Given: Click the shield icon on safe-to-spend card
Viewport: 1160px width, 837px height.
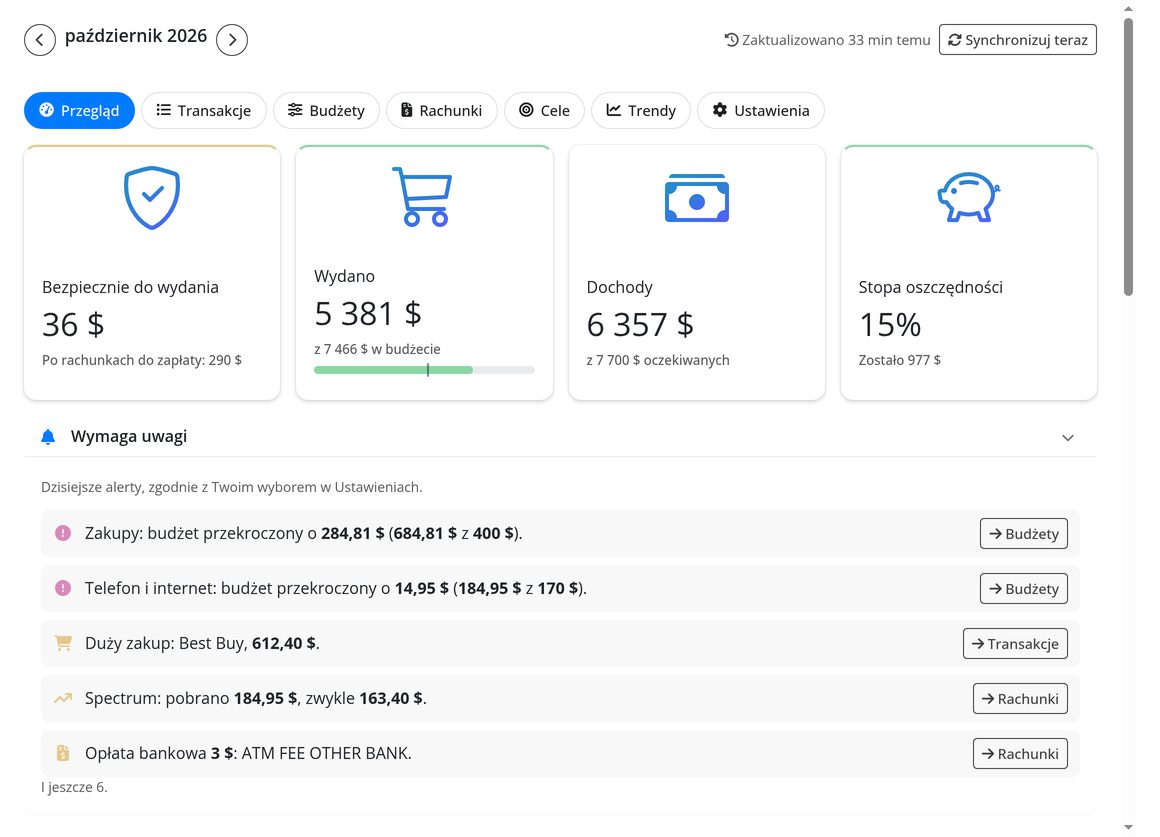Looking at the screenshot, I should click(x=152, y=198).
